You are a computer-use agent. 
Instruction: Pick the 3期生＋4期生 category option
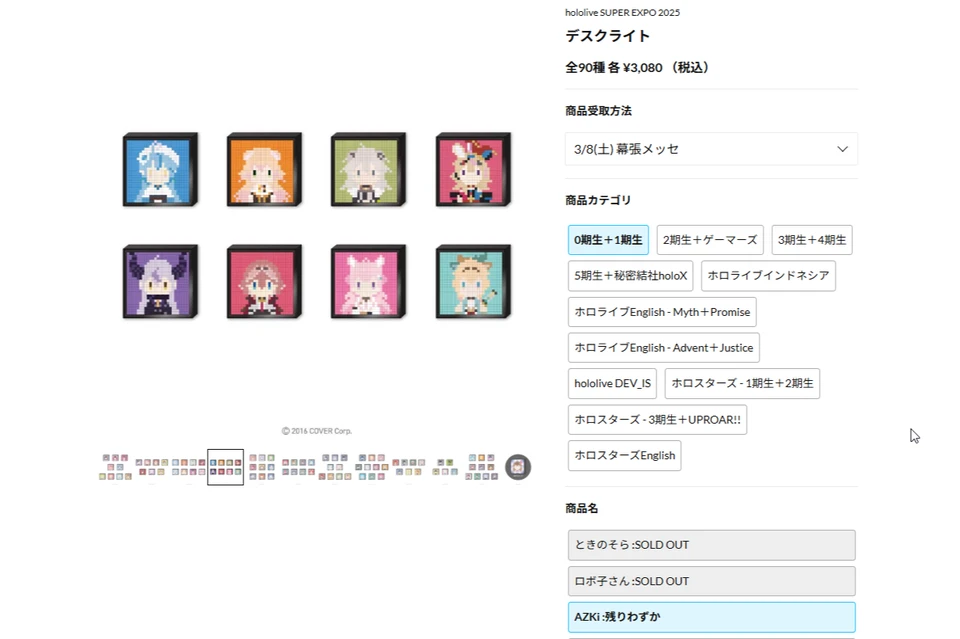tap(812, 240)
